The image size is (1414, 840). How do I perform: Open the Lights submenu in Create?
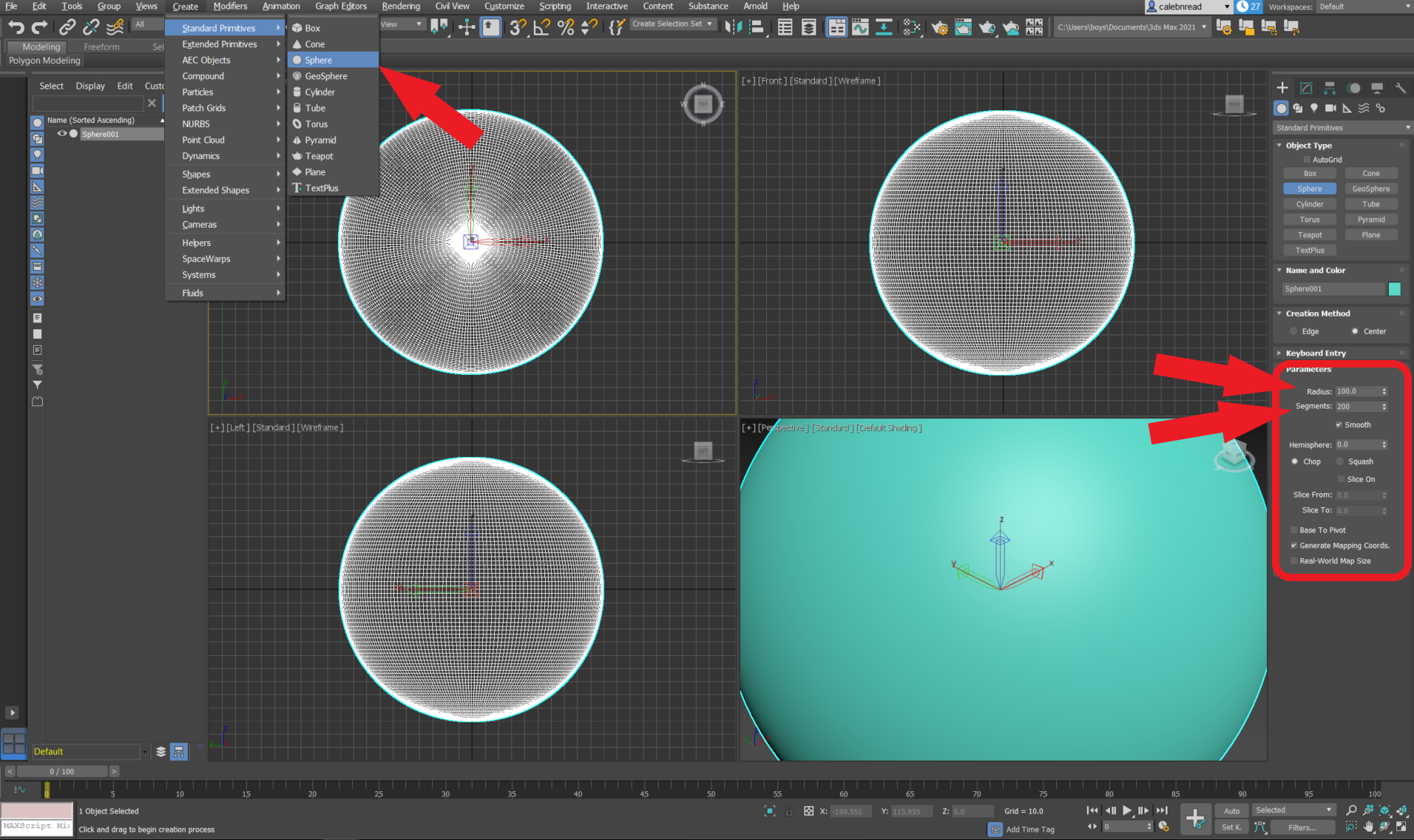pos(226,209)
